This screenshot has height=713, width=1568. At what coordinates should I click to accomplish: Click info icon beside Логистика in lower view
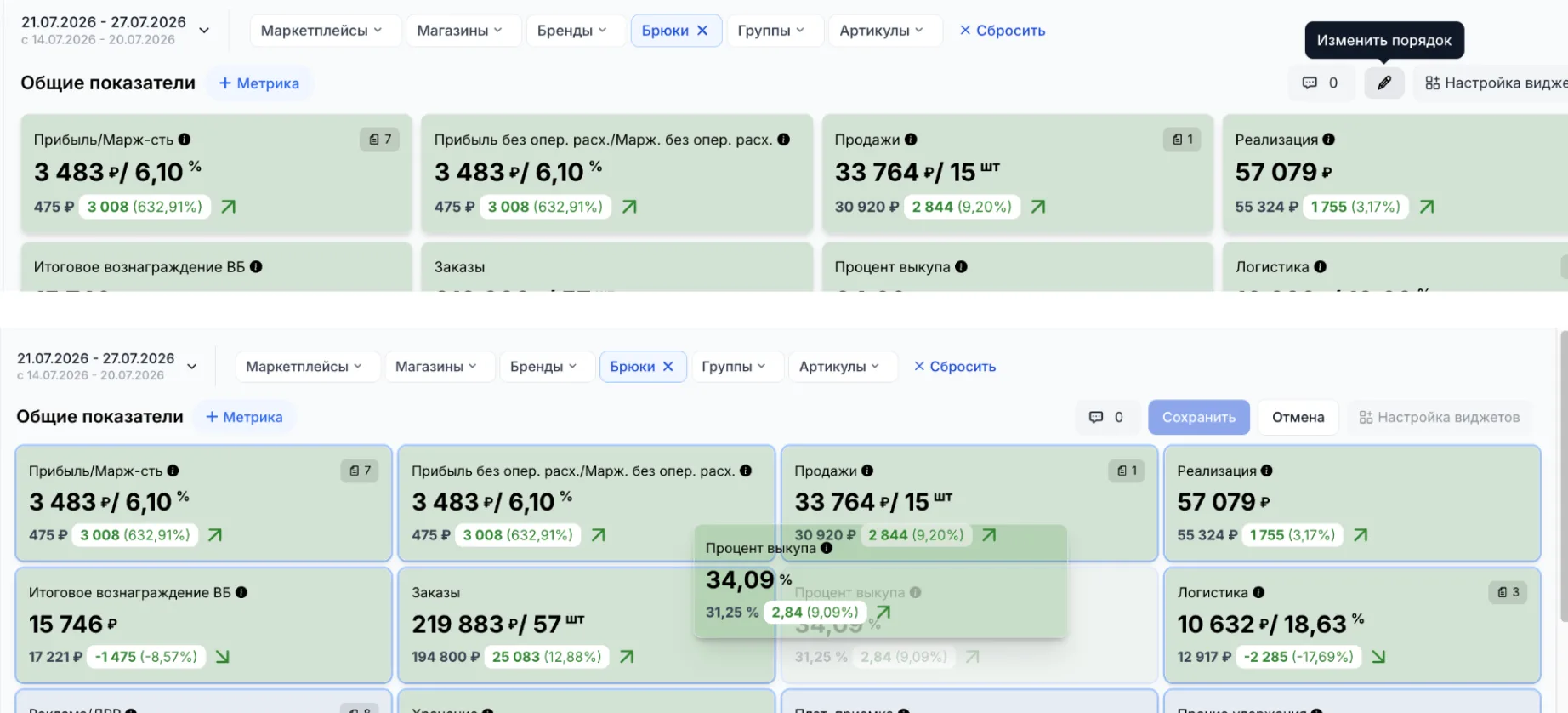pos(1258,592)
